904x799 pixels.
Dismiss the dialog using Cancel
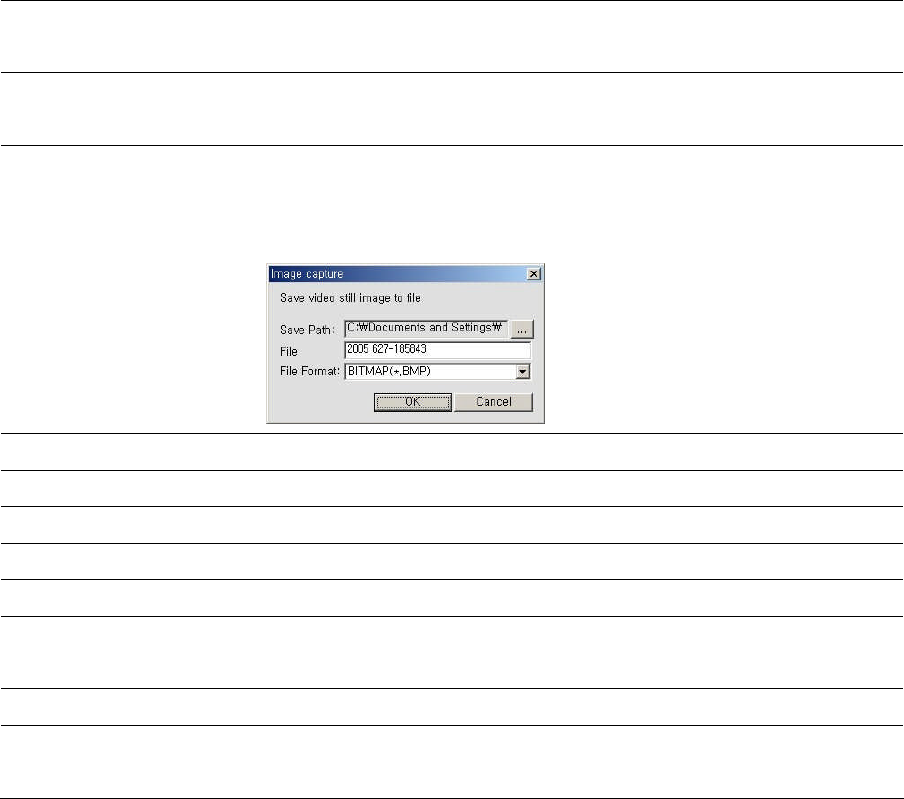[494, 402]
